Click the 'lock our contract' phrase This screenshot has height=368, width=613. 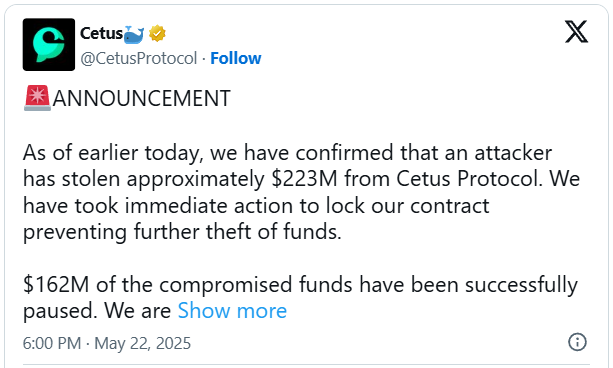tap(407, 206)
